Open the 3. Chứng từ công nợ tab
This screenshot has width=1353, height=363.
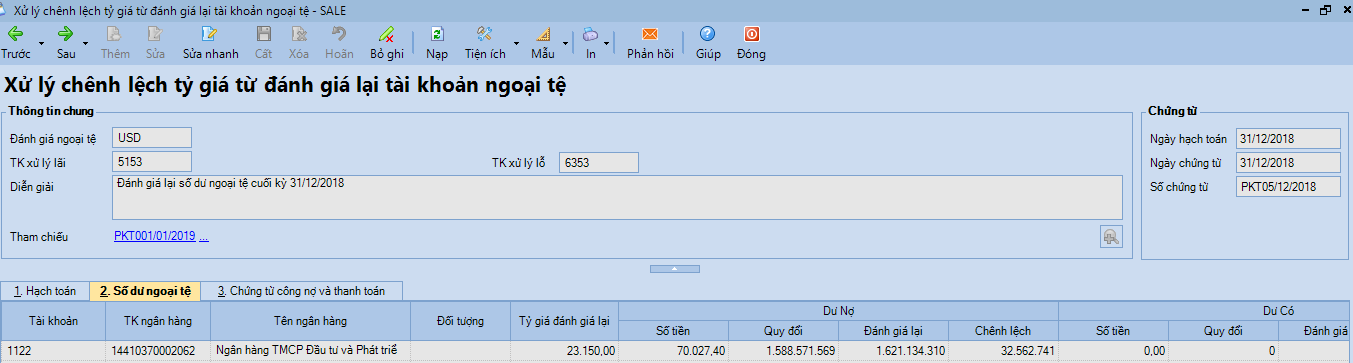pos(301,291)
